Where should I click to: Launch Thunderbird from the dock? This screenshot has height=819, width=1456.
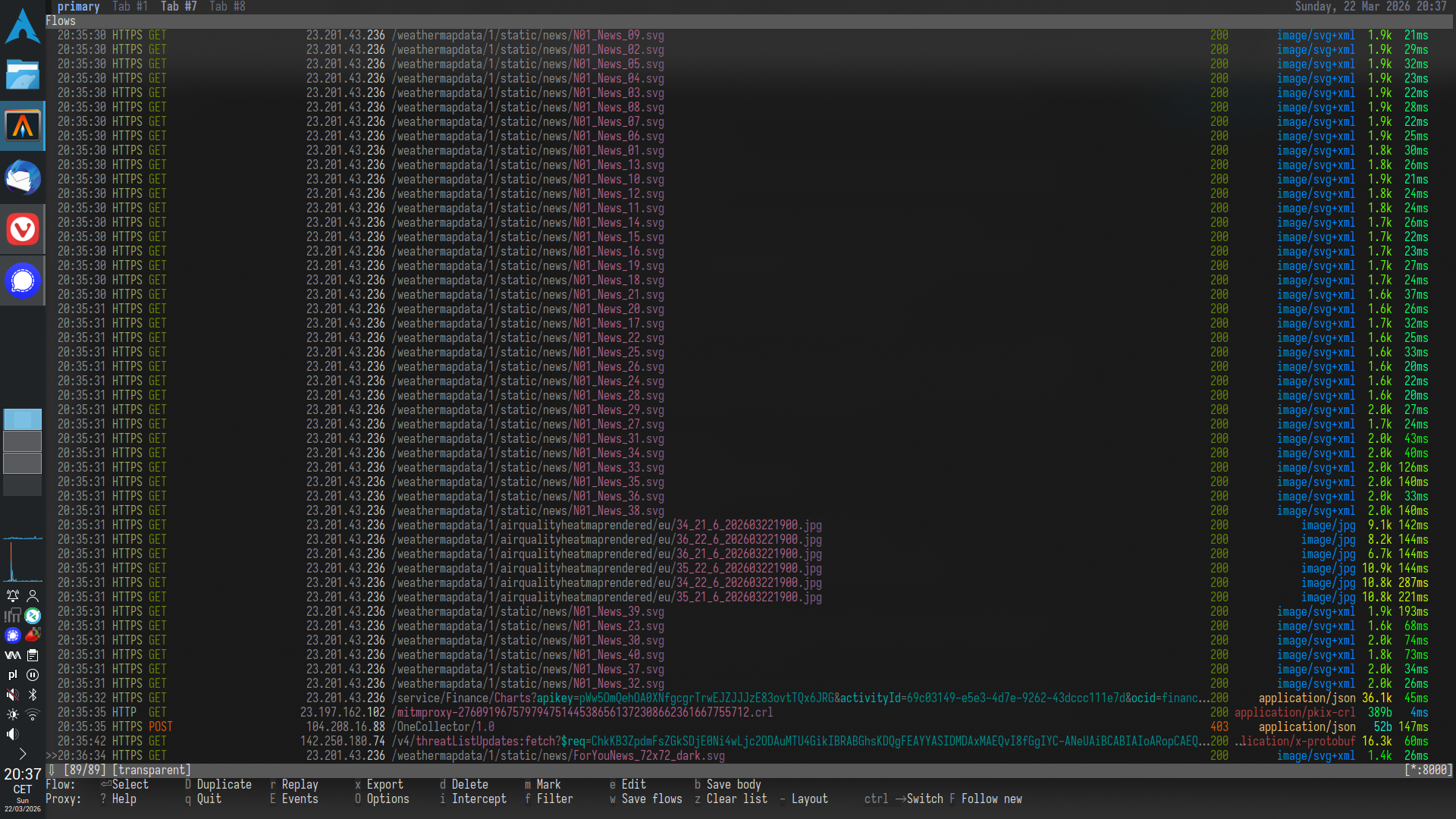(23, 178)
